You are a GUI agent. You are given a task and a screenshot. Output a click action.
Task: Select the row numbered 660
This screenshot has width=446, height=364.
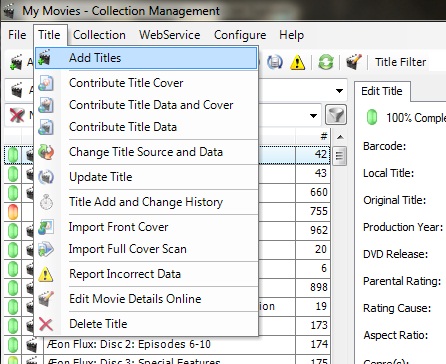tap(167, 192)
